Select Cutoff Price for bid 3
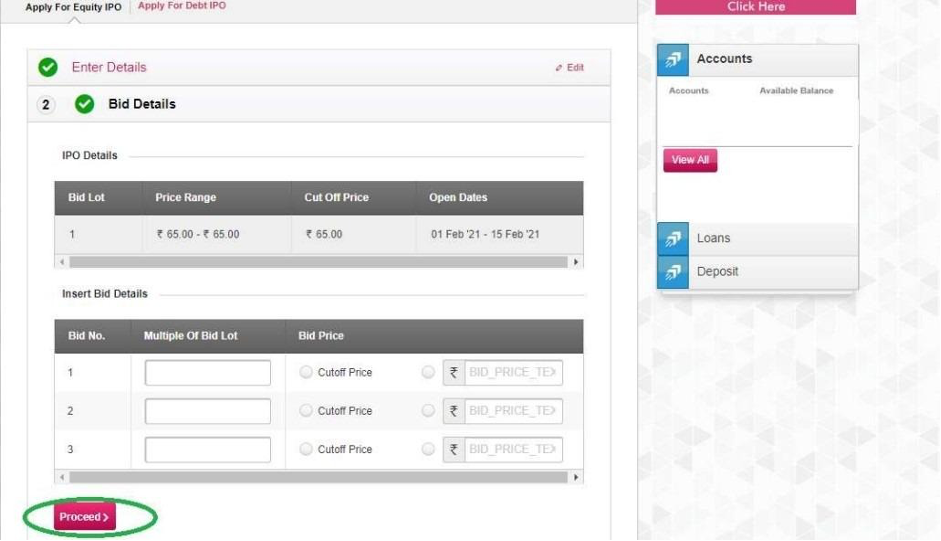 306,449
